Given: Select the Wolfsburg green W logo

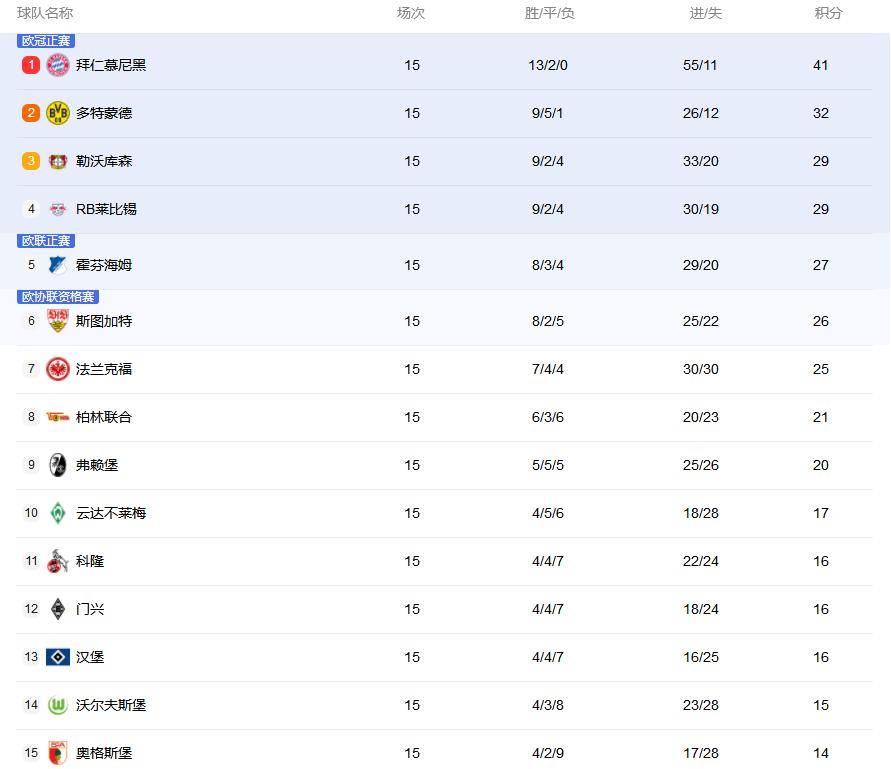Looking at the screenshot, I should pos(58,705).
